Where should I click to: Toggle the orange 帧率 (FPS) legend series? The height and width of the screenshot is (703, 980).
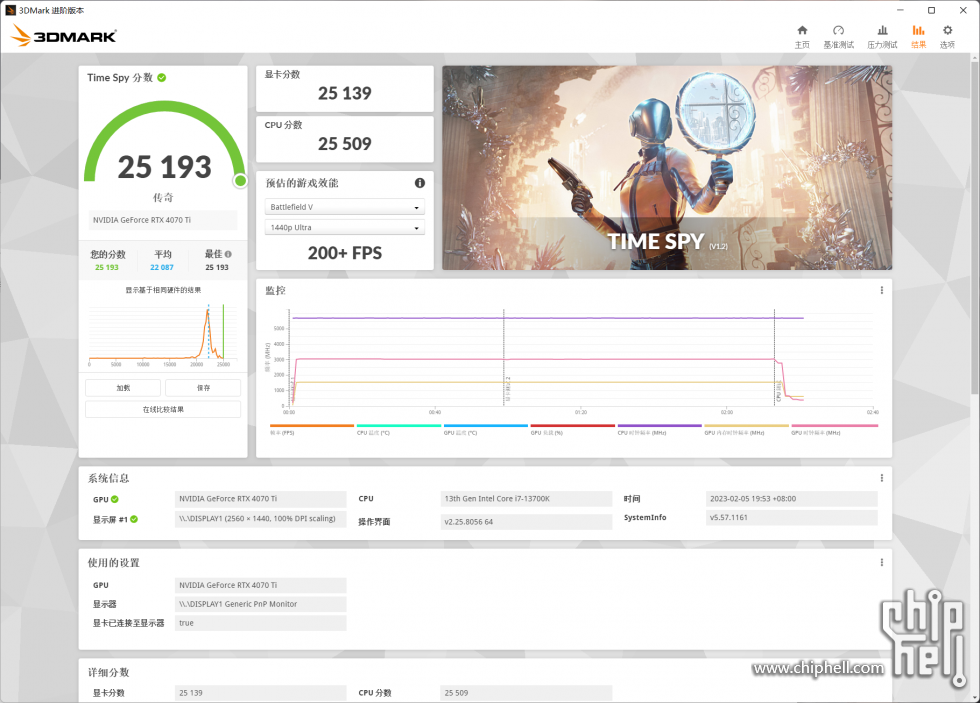tap(312, 429)
